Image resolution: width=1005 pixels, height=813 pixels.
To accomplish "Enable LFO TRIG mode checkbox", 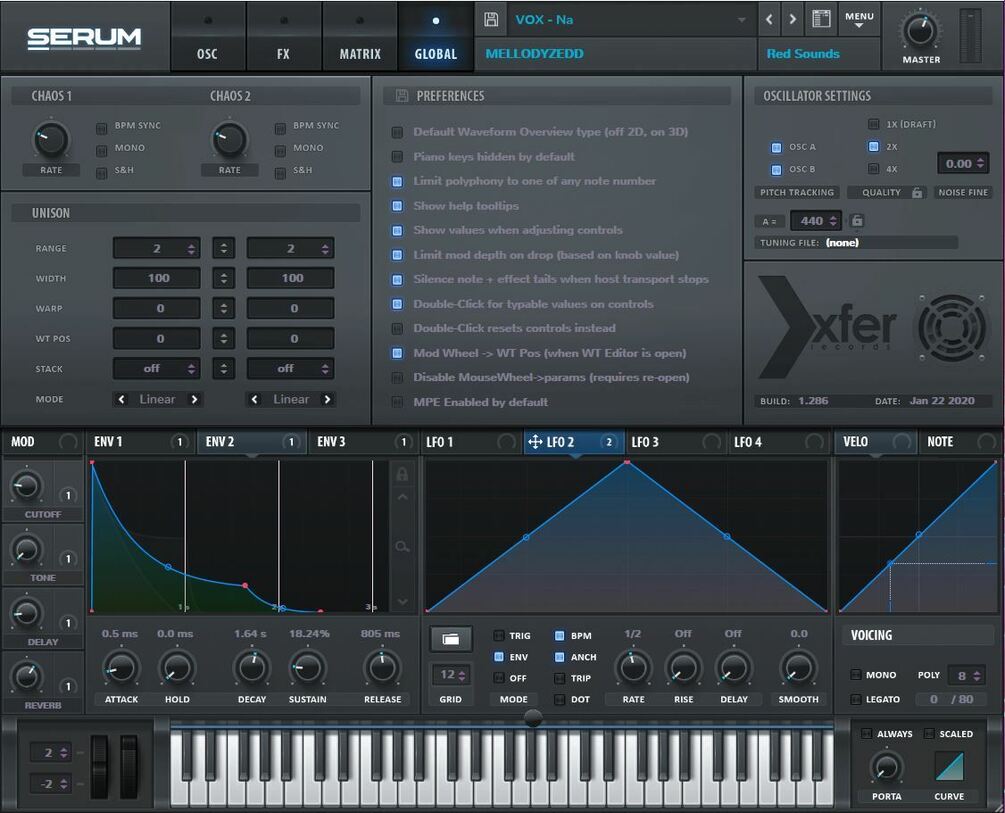I will [x=499, y=636].
